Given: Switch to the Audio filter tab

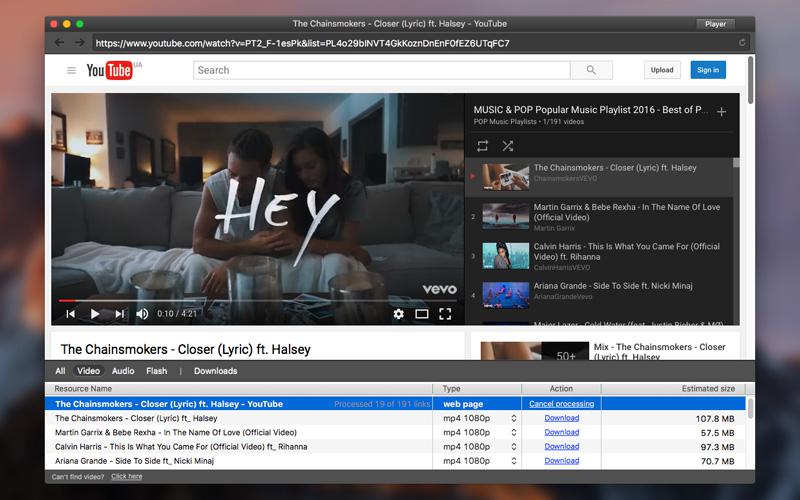Looking at the screenshot, I should [x=123, y=371].
